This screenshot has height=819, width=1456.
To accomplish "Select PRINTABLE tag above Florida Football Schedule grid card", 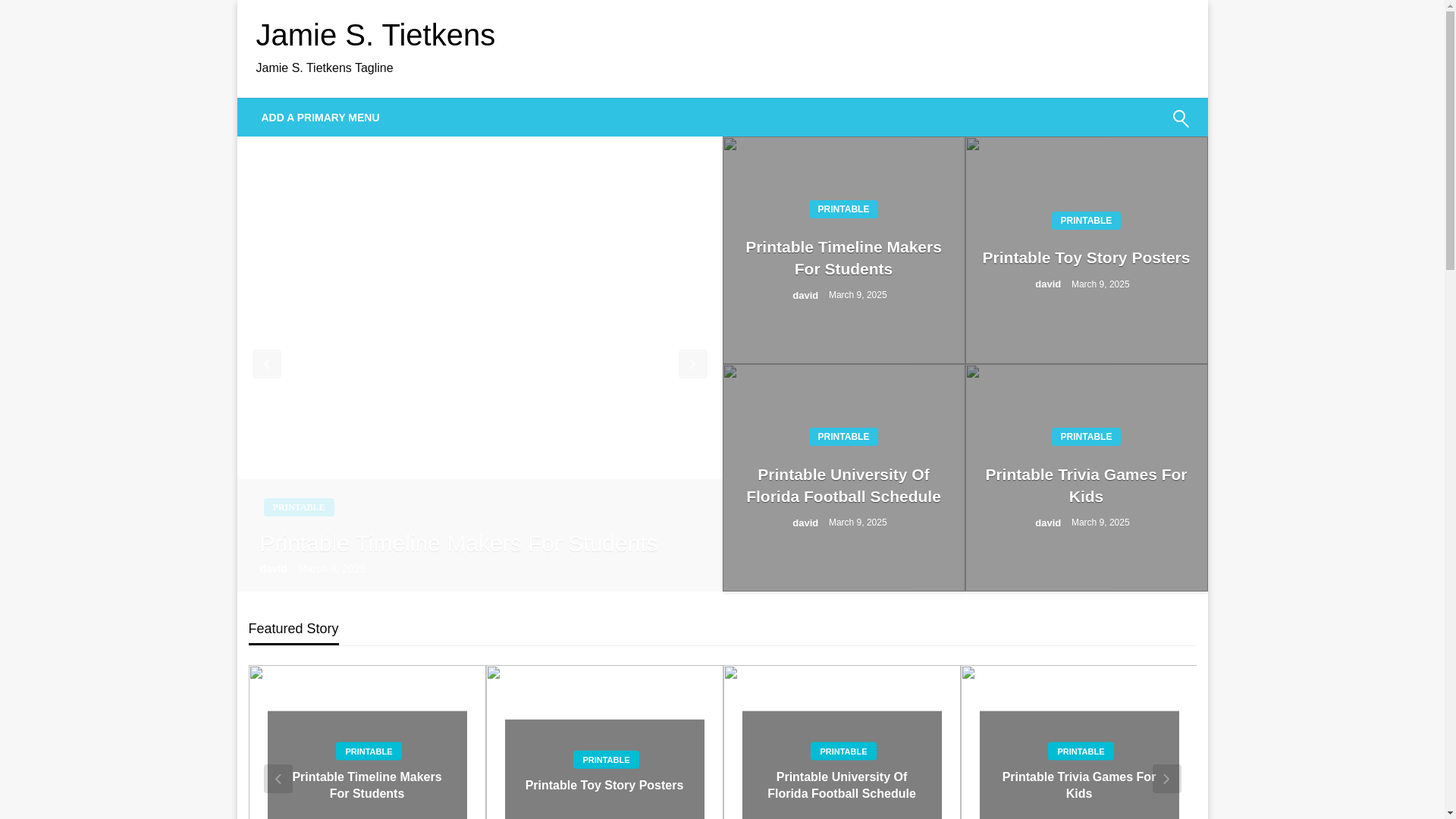I will point(843,437).
